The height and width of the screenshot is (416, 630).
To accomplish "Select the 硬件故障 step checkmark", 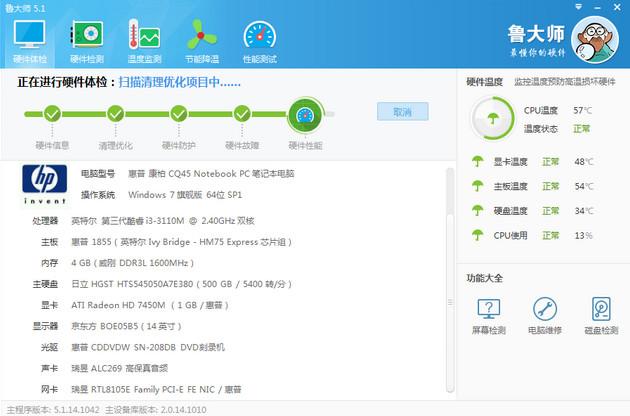I will point(242,114).
